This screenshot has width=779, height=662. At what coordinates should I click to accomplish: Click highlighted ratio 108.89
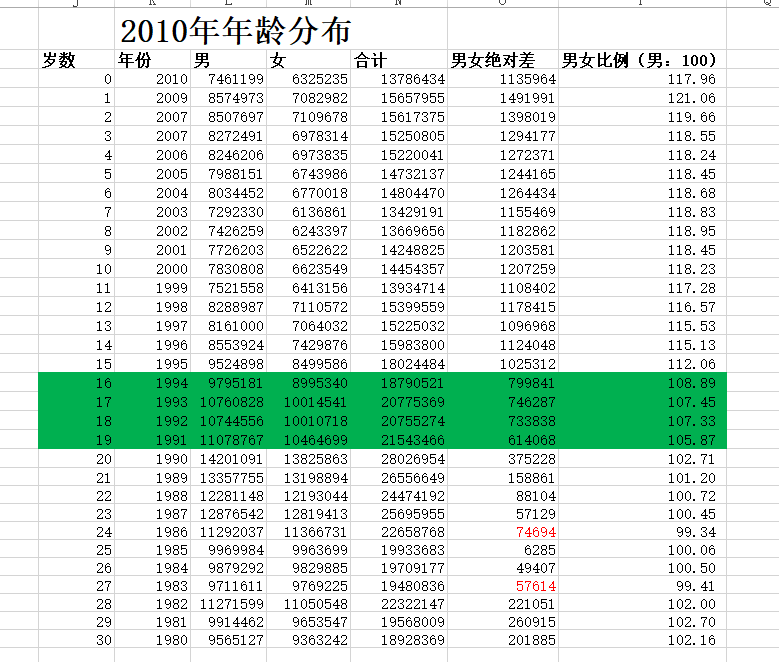click(x=692, y=383)
